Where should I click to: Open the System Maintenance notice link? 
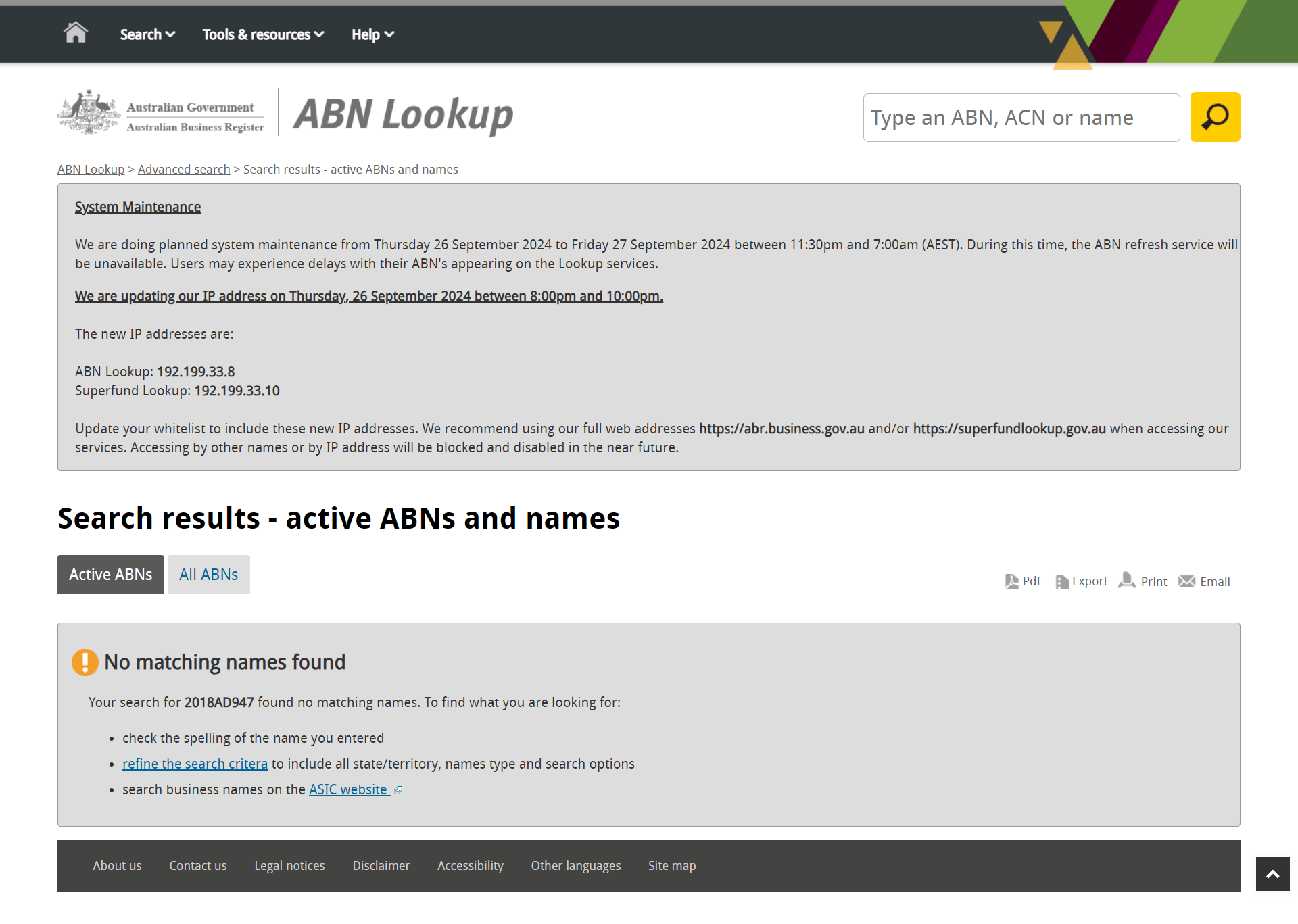(138, 207)
